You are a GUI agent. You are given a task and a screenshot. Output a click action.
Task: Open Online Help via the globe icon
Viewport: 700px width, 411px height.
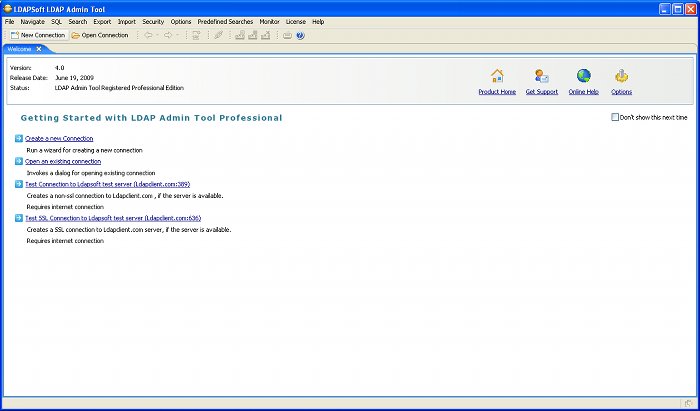coord(584,76)
